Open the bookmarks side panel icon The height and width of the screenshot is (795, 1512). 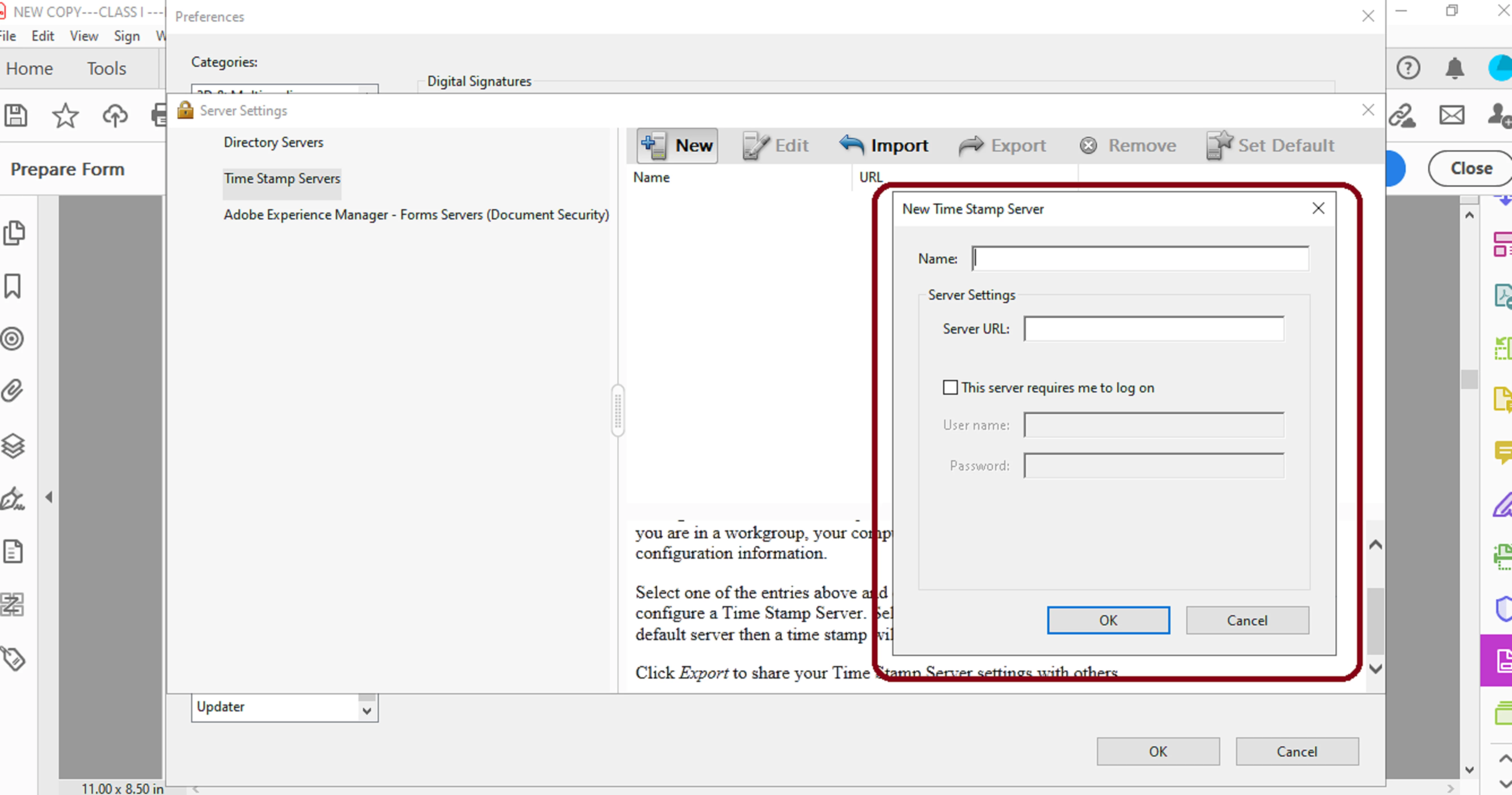(13, 286)
